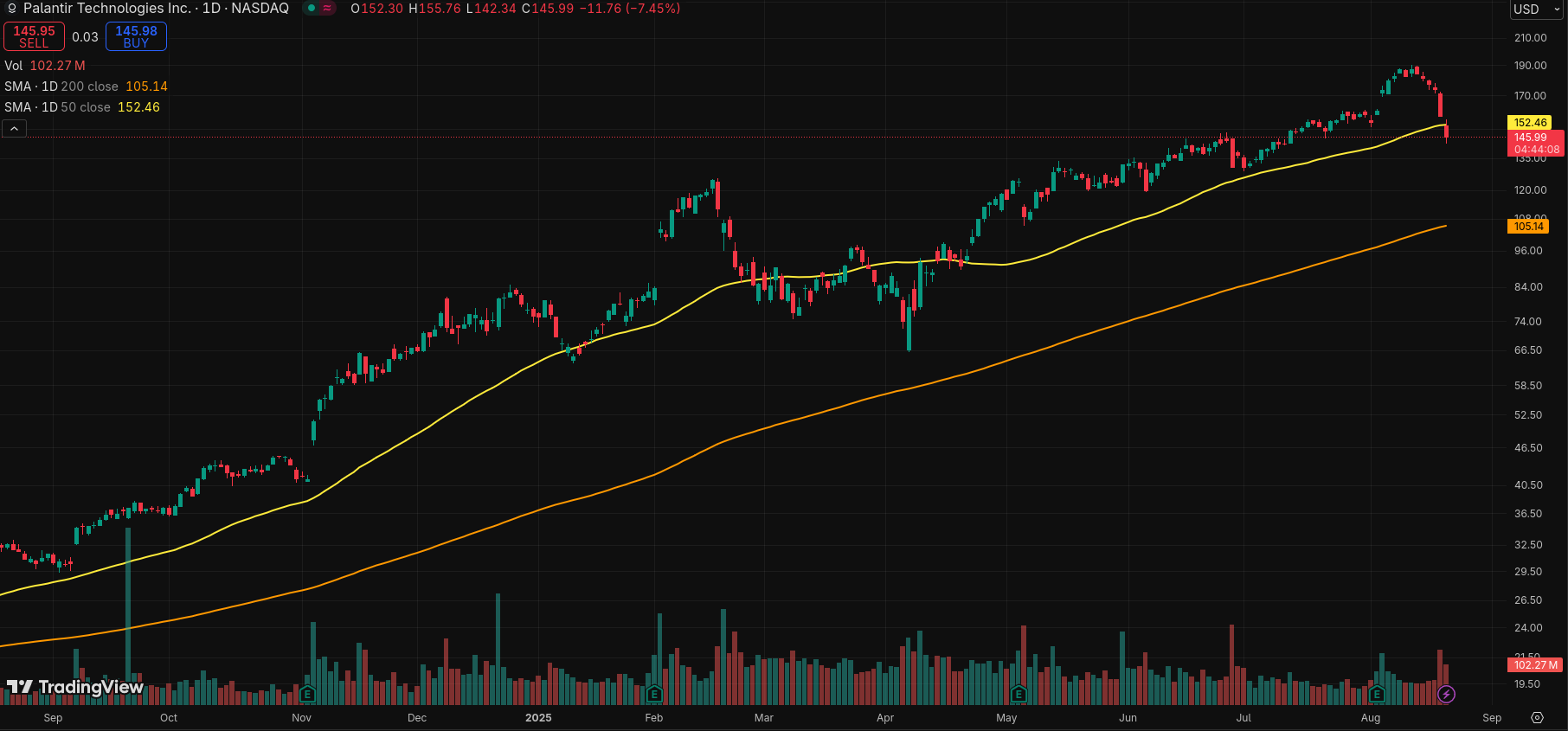Click the 1D interval in the chart title
This screenshot has width=1568, height=731.
(211, 9)
